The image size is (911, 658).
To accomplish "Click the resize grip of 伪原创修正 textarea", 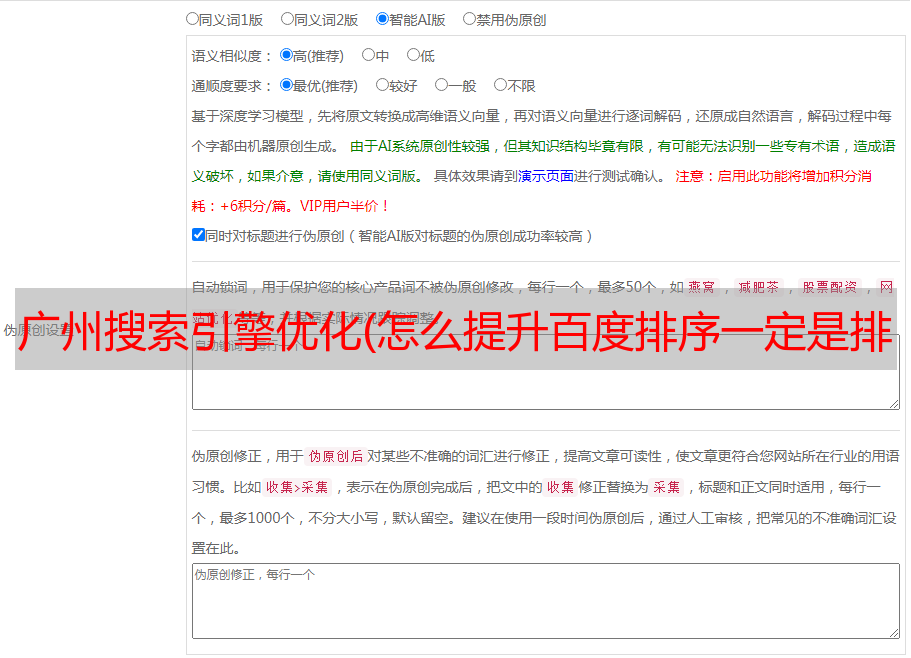I will click(x=894, y=633).
